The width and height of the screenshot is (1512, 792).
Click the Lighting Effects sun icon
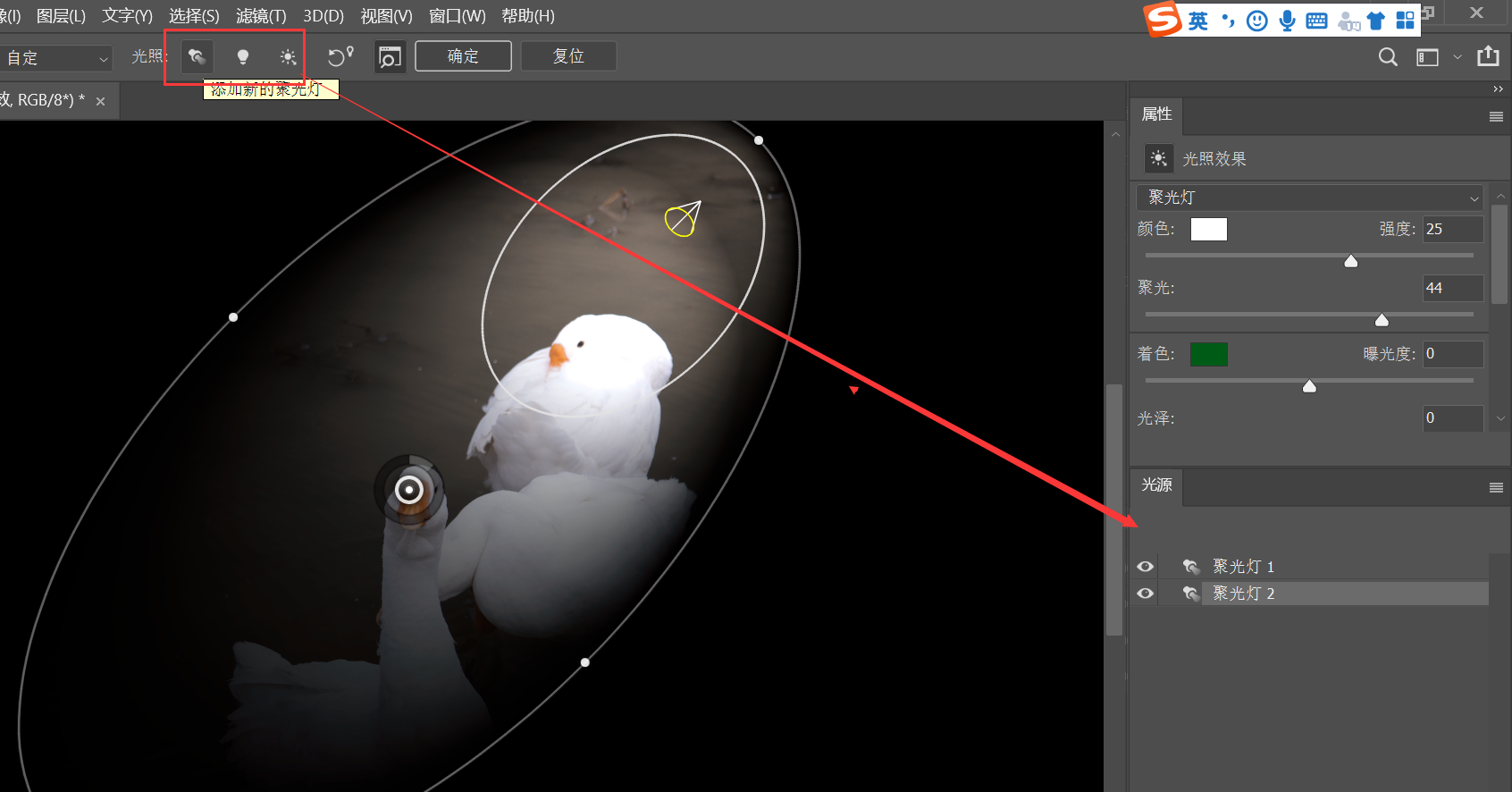click(1158, 158)
